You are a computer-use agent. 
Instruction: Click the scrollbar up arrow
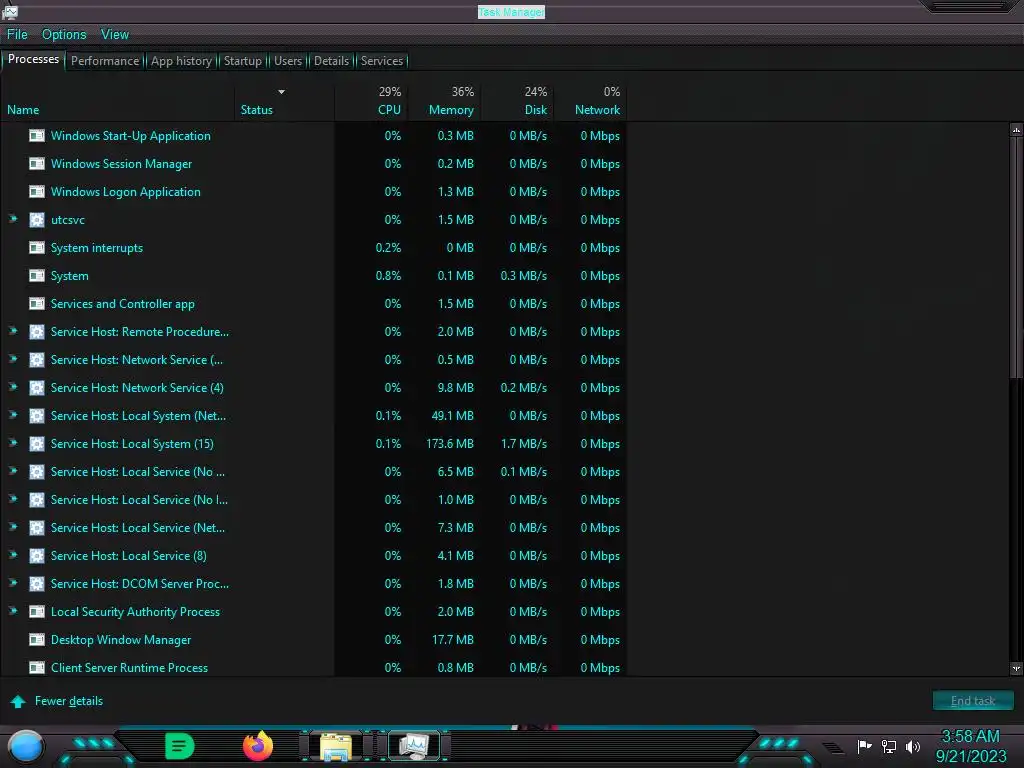1016,130
